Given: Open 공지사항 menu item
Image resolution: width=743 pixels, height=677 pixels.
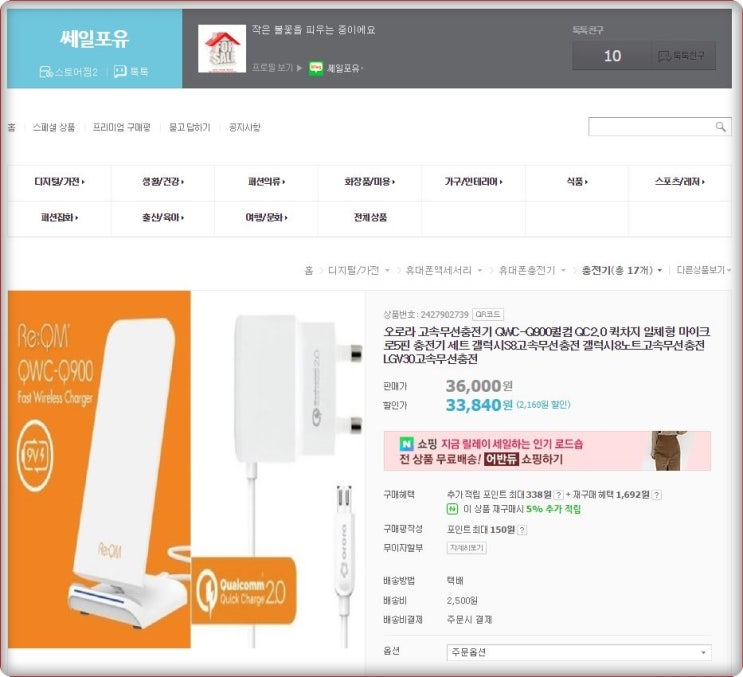Looking at the screenshot, I should [245, 127].
